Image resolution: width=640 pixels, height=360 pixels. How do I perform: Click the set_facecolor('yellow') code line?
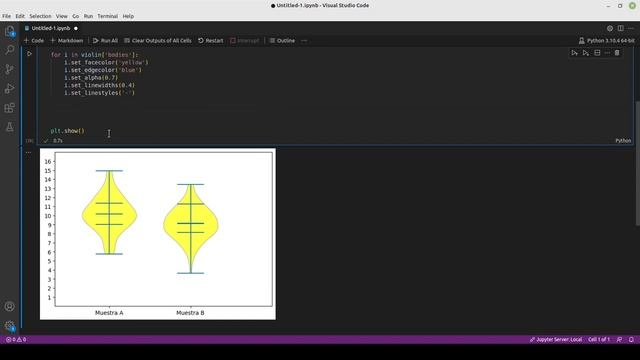(x=106, y=62)
